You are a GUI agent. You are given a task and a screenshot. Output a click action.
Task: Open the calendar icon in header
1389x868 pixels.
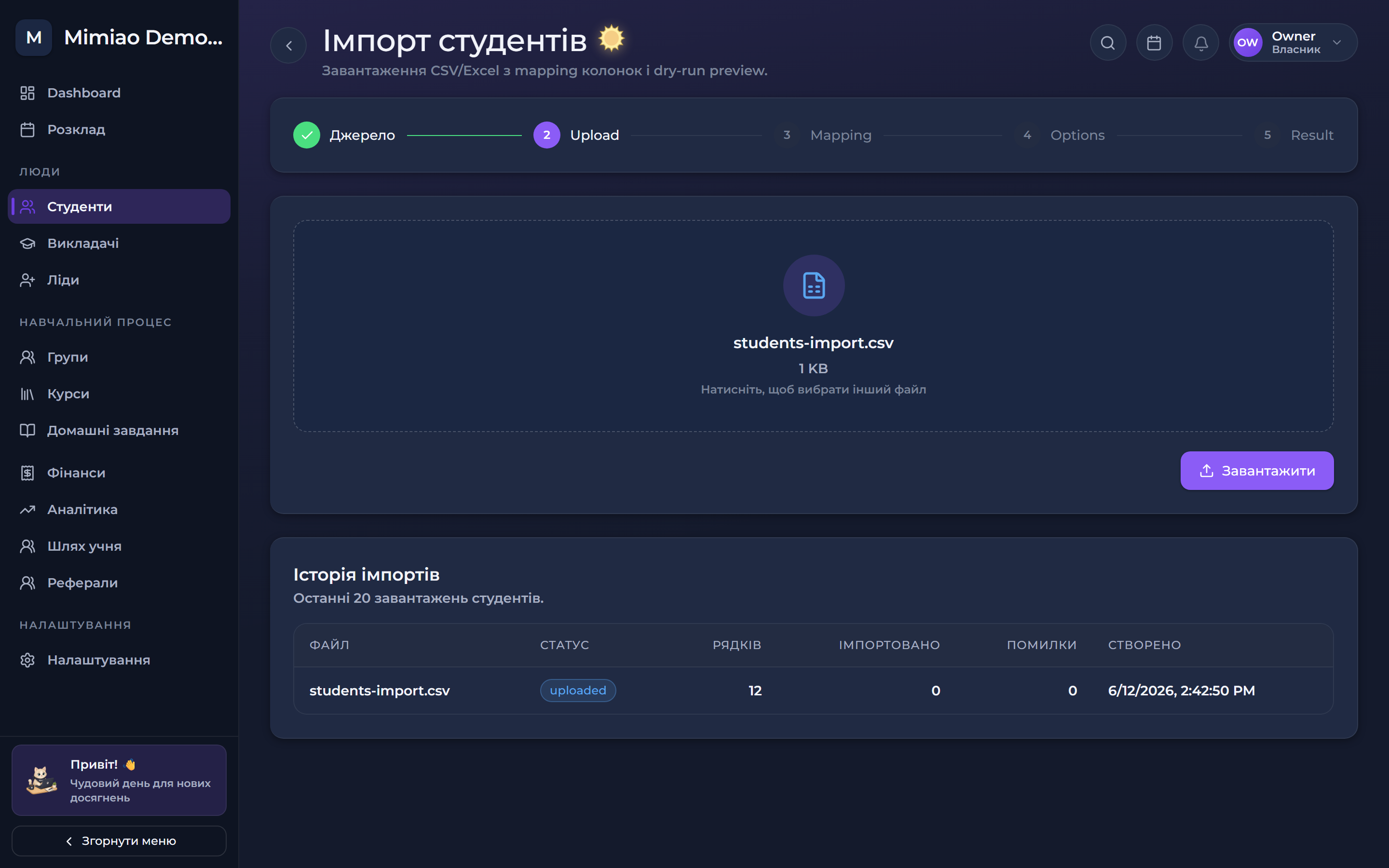pos(1154,42)
